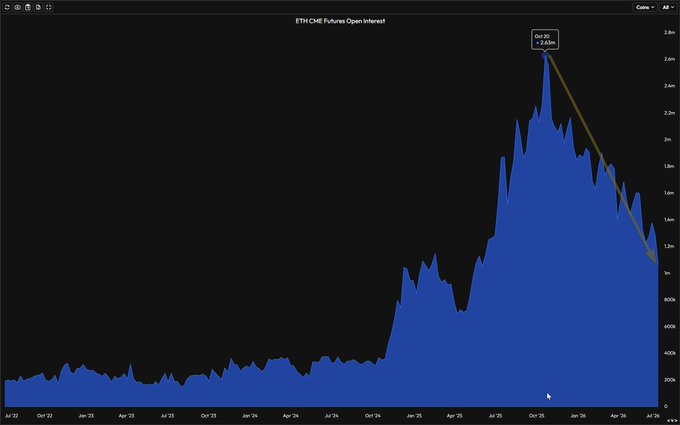Click the Jul '22 x-axis label
The height and width of the screenshot is (425, 680).
11,415
